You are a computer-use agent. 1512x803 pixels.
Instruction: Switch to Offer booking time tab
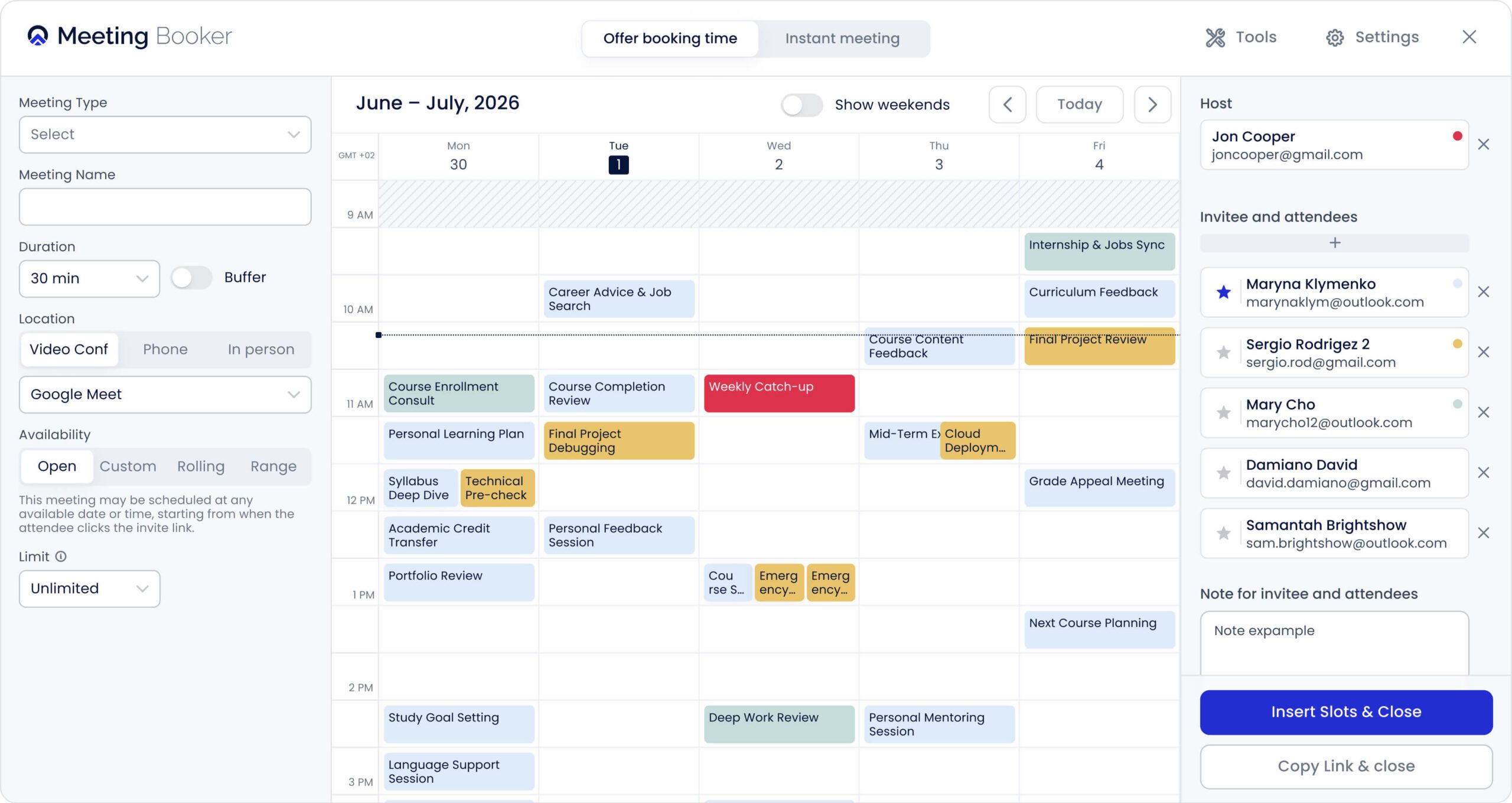[670, 38]
